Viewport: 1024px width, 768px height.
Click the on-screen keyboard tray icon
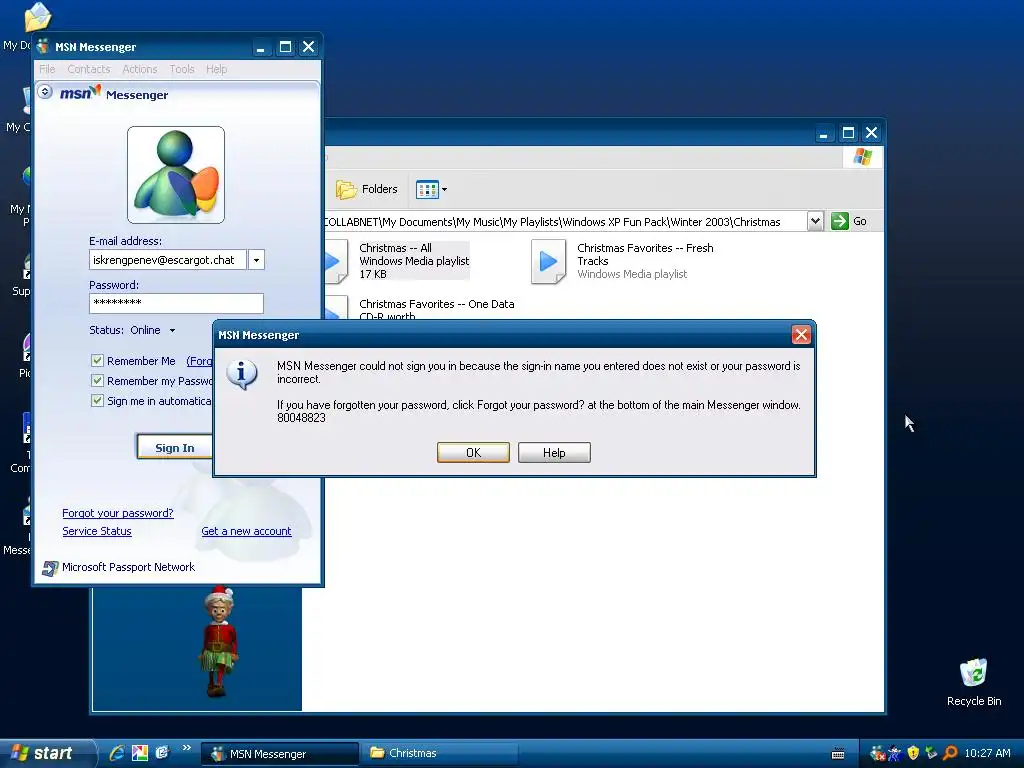pos(838,754)
